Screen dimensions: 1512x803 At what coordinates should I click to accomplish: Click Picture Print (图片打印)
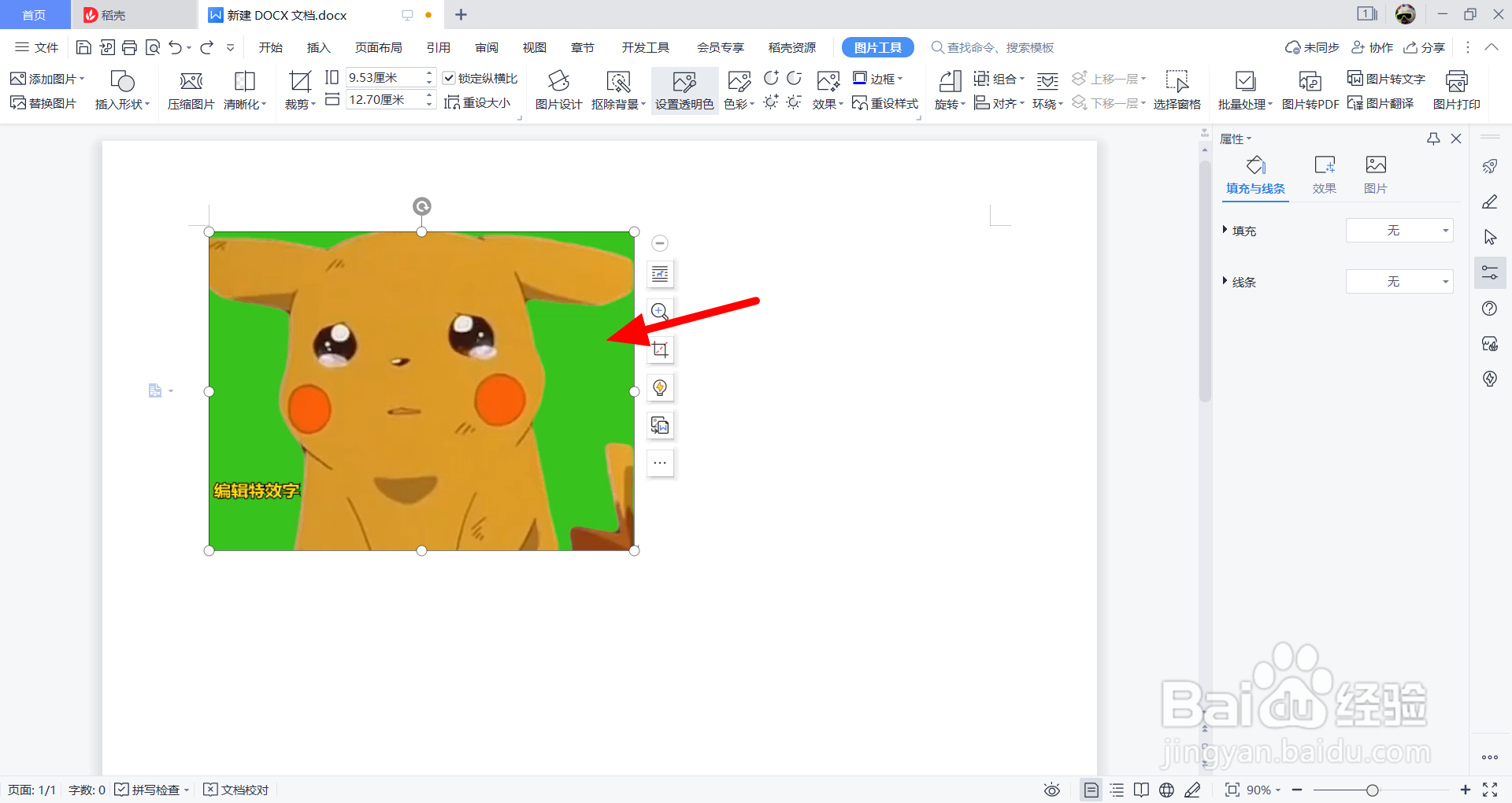pos(1457,91)
